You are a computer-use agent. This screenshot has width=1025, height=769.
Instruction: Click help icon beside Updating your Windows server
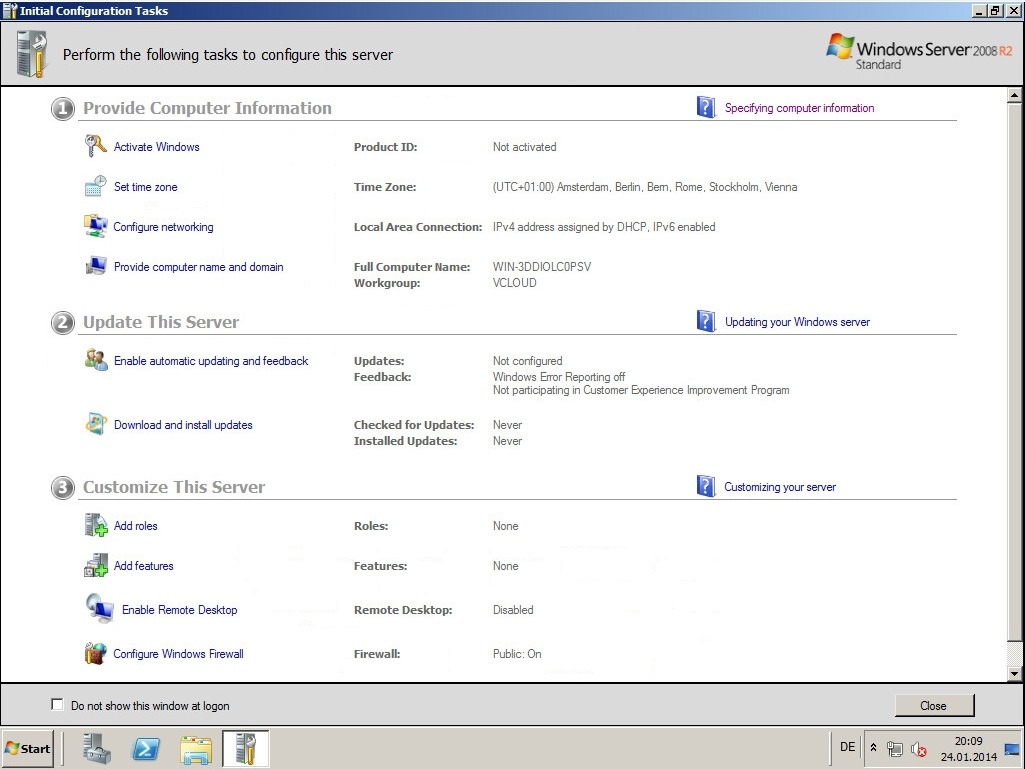coord(706,321)
